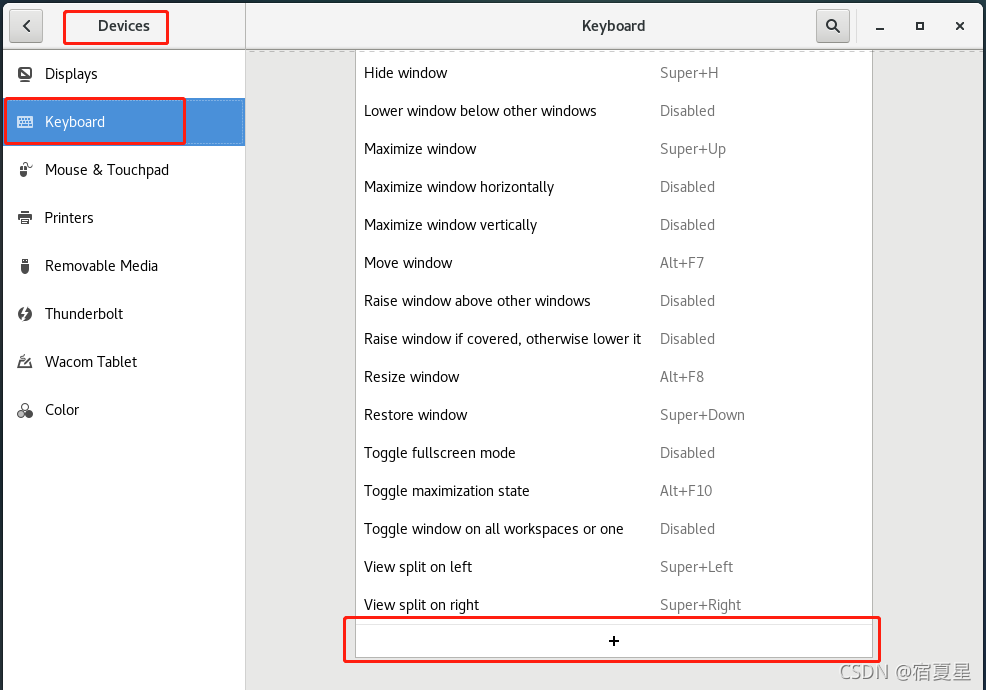Minimize the Keyboard settings window
This screenshot has width=986, height=690.
pyautogui.click(x=880, y=26)
